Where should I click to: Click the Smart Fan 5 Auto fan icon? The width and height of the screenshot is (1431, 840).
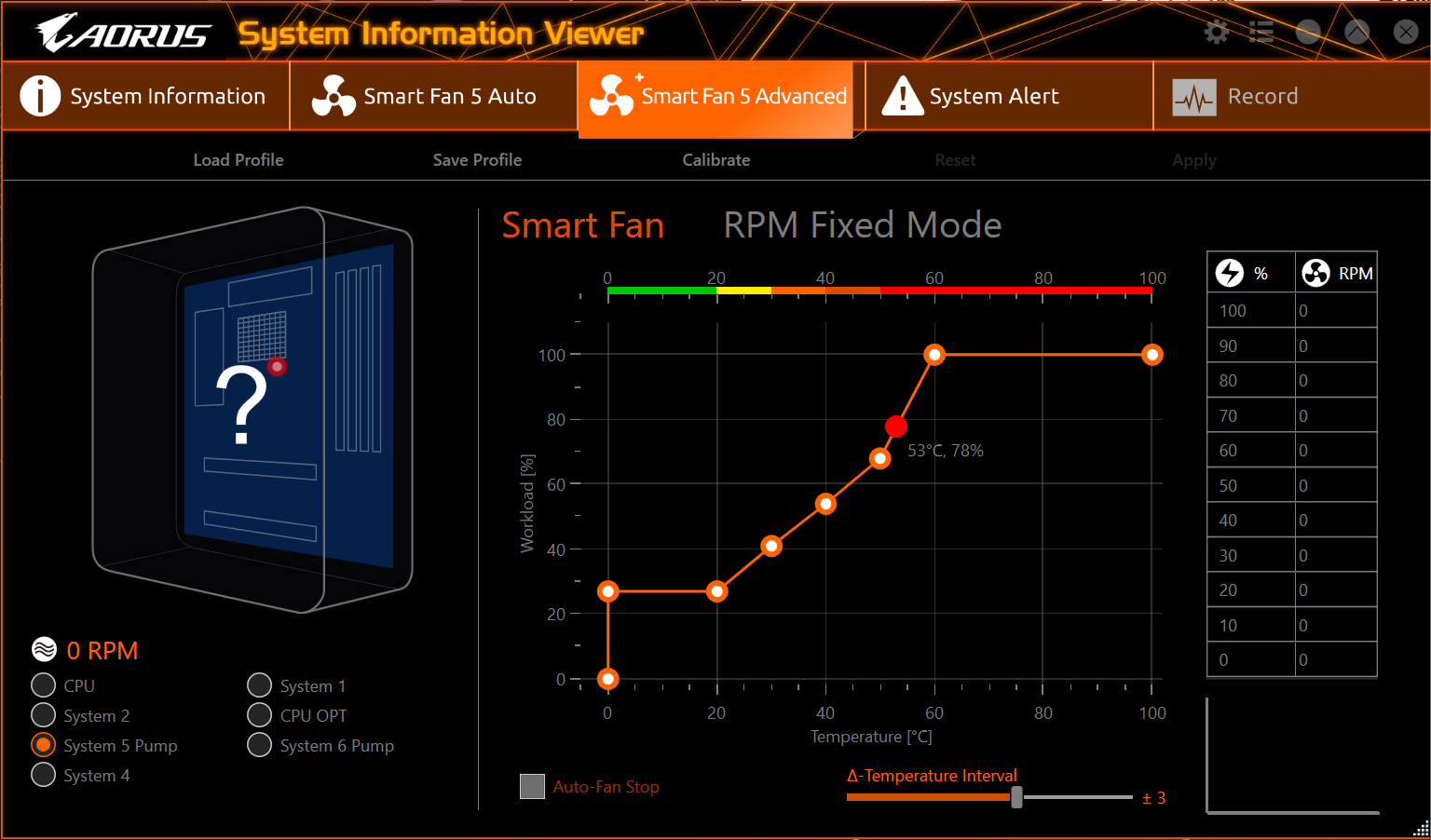[x=334, y=96]
